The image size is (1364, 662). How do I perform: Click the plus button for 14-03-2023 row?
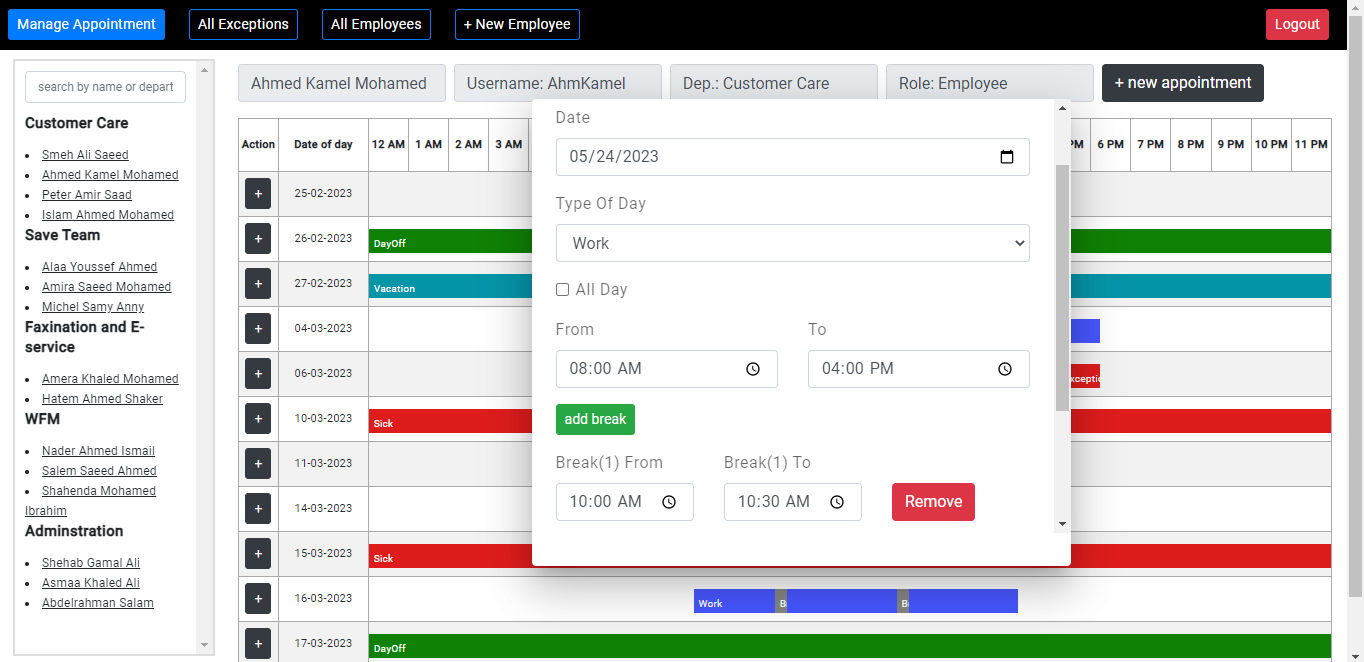258,509
